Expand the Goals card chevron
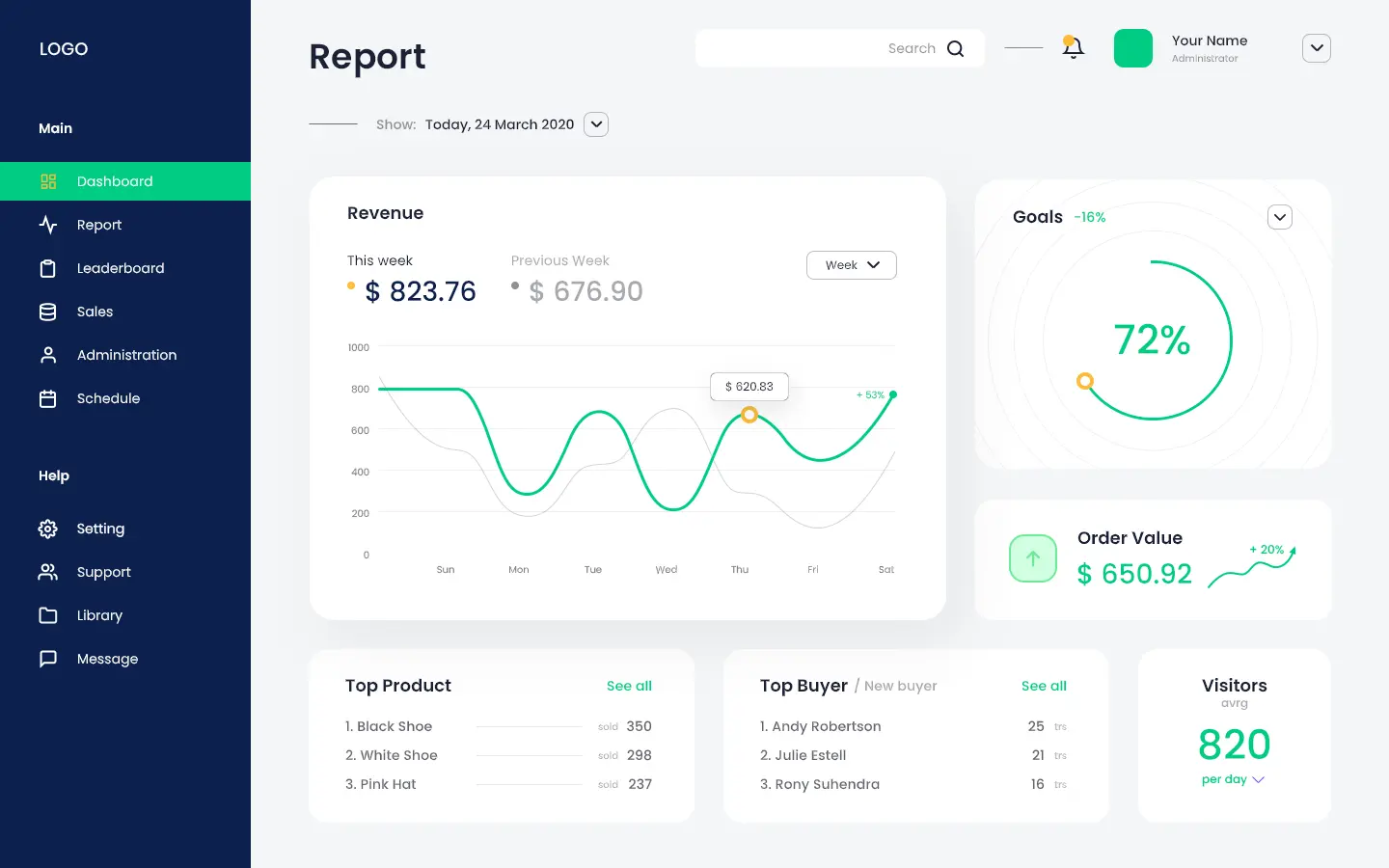The height and width of the screenshot is (868, 1389). [1280, 217]
